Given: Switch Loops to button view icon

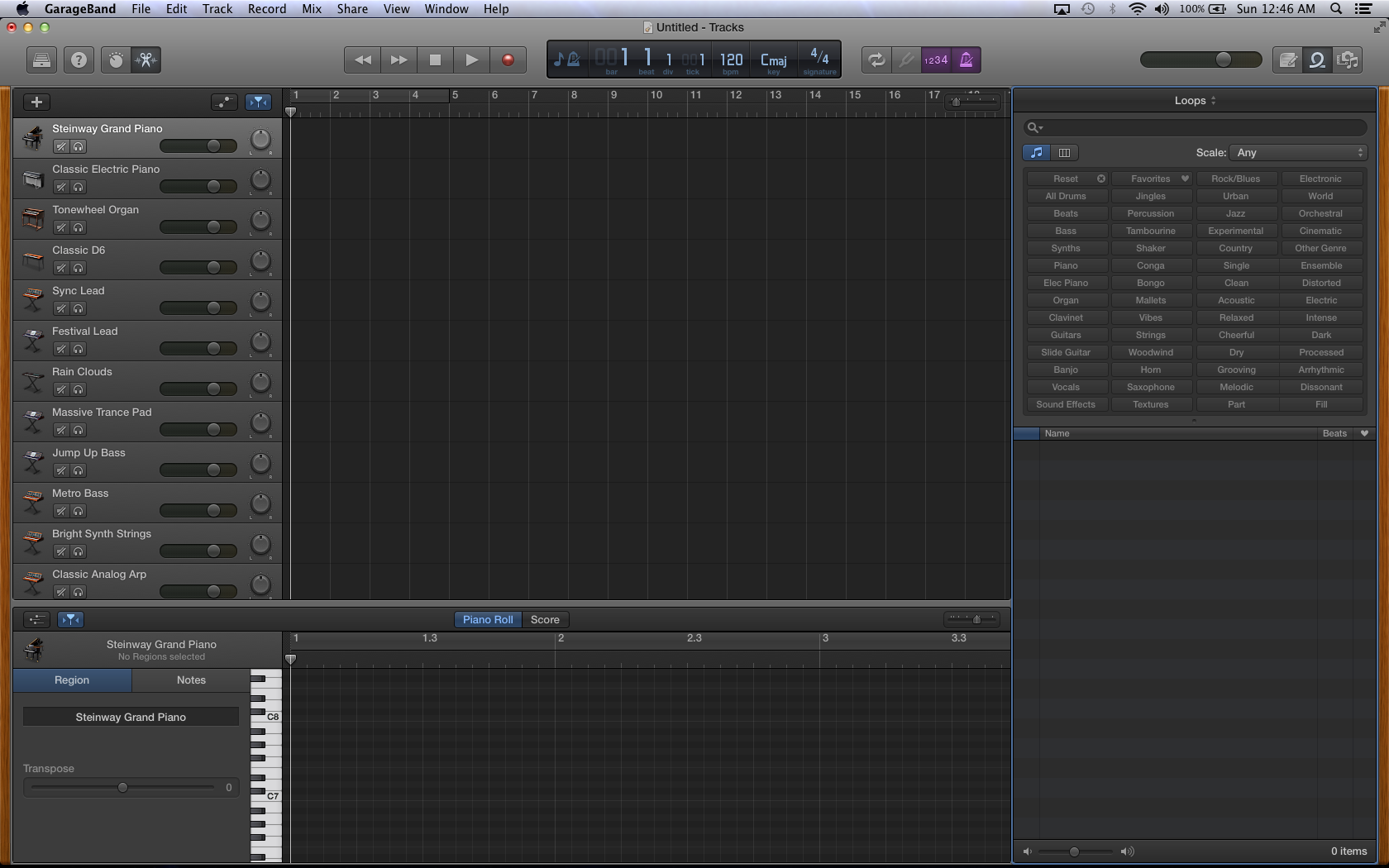Looking at the screenshot, I should pyautogui.click(x=1037, y=153).
